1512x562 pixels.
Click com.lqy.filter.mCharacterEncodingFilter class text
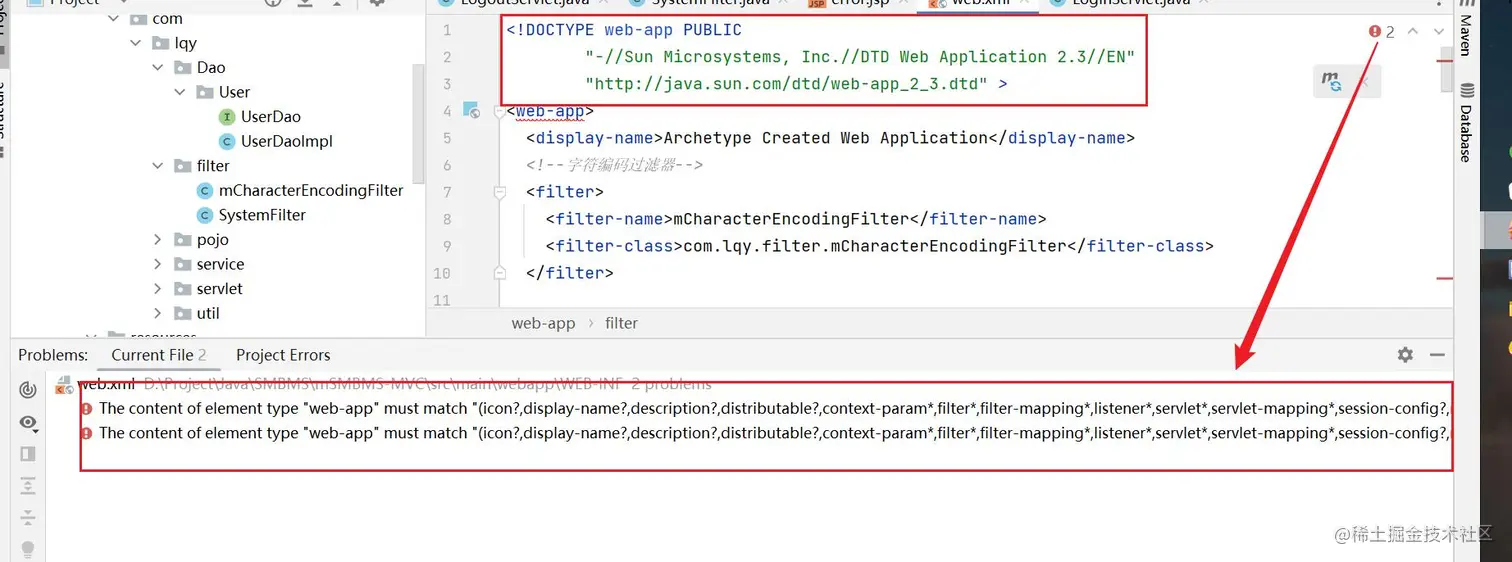875,246
